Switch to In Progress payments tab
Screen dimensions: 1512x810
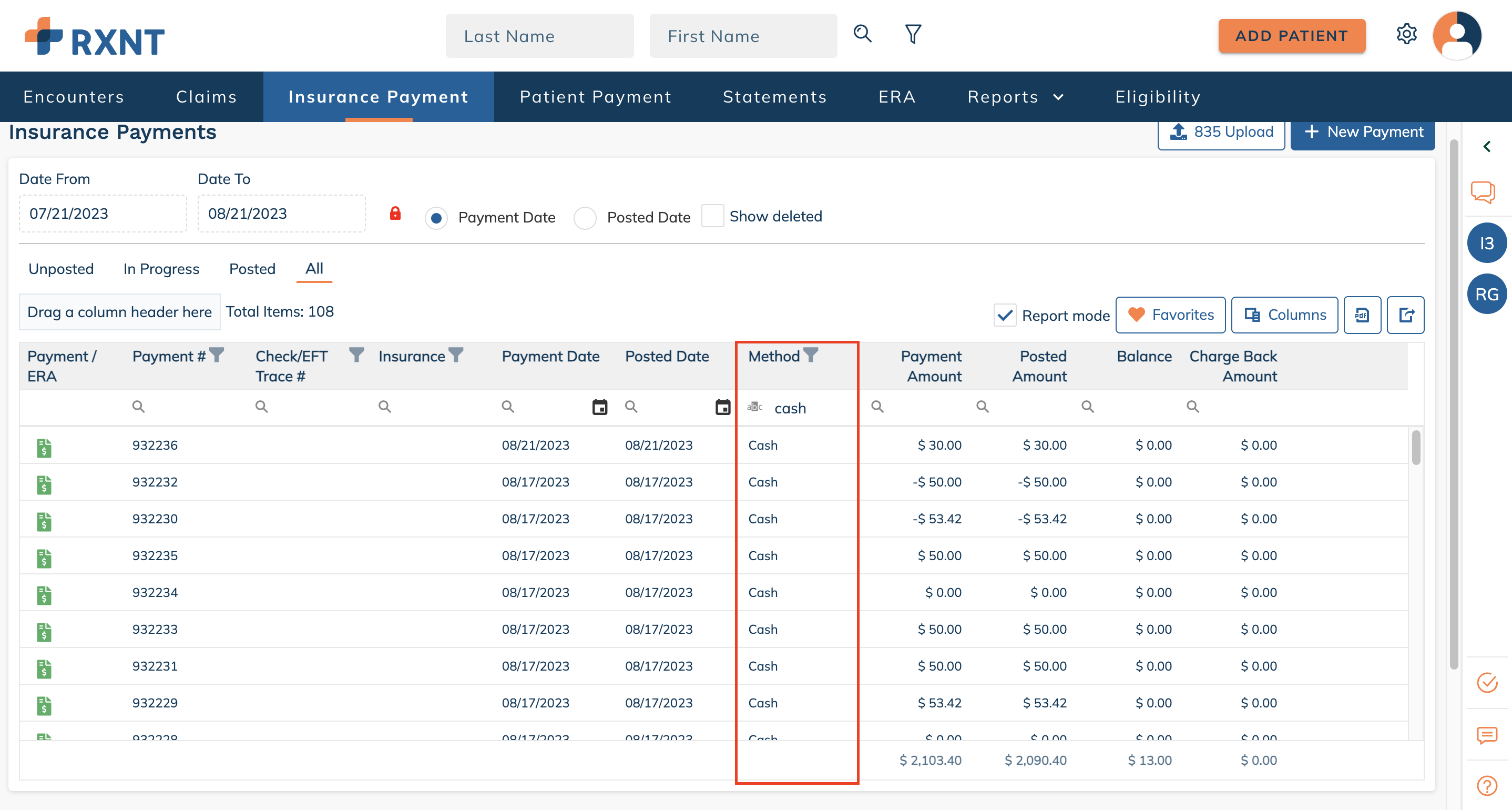[x=161, y=268]
